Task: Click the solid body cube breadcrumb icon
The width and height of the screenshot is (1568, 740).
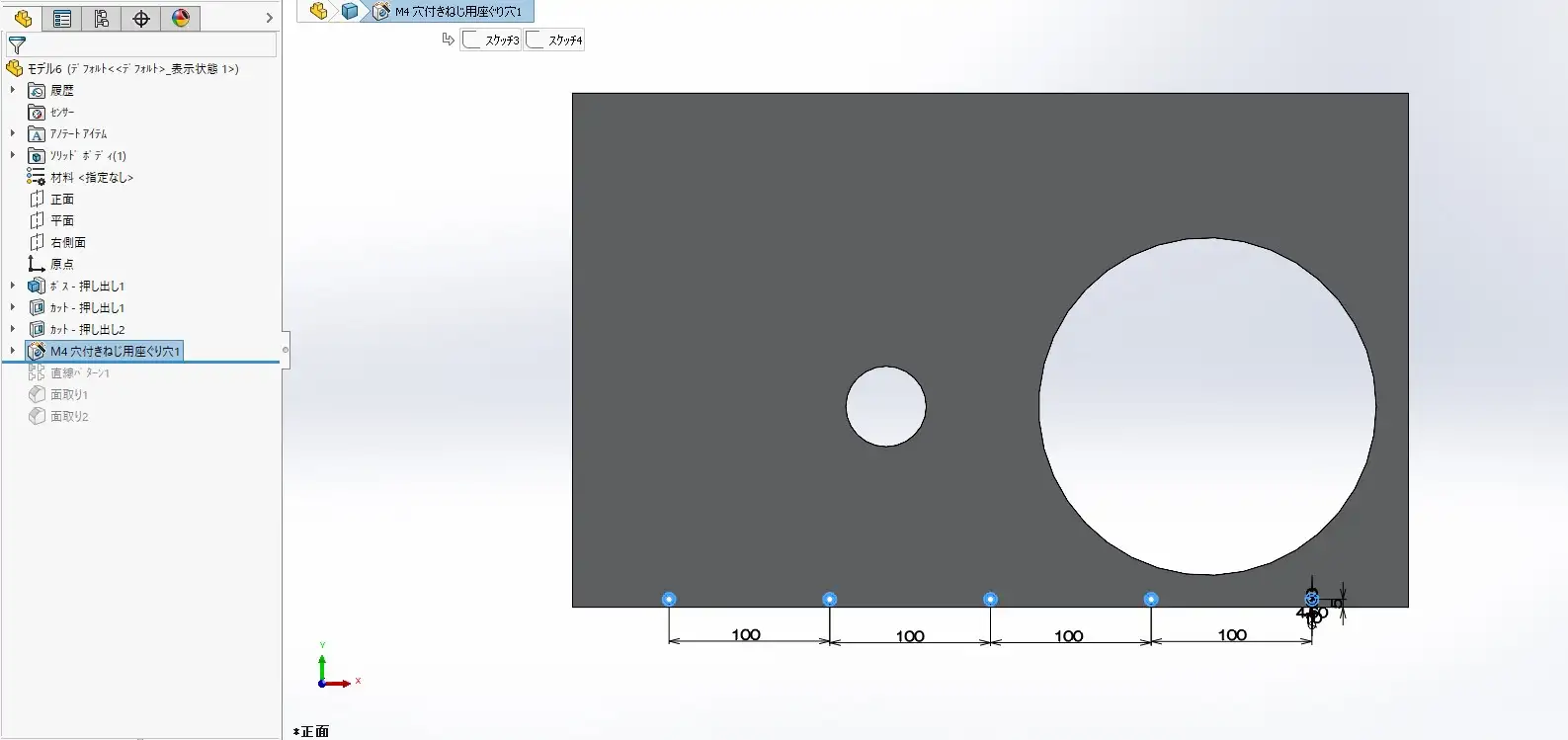Action: point(349,12)
